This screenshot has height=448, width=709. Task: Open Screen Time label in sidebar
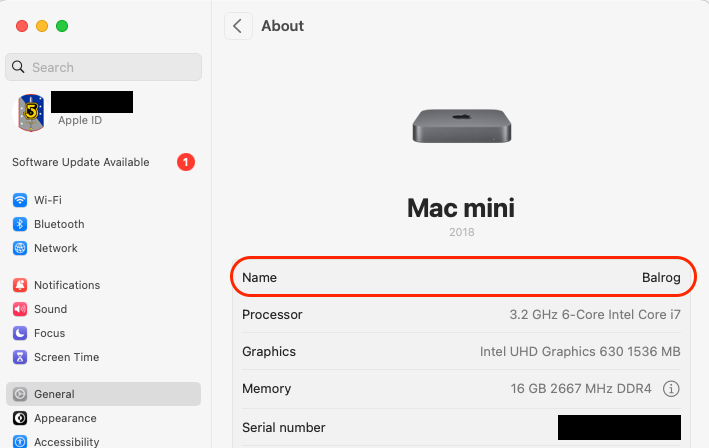pos(66,357)
